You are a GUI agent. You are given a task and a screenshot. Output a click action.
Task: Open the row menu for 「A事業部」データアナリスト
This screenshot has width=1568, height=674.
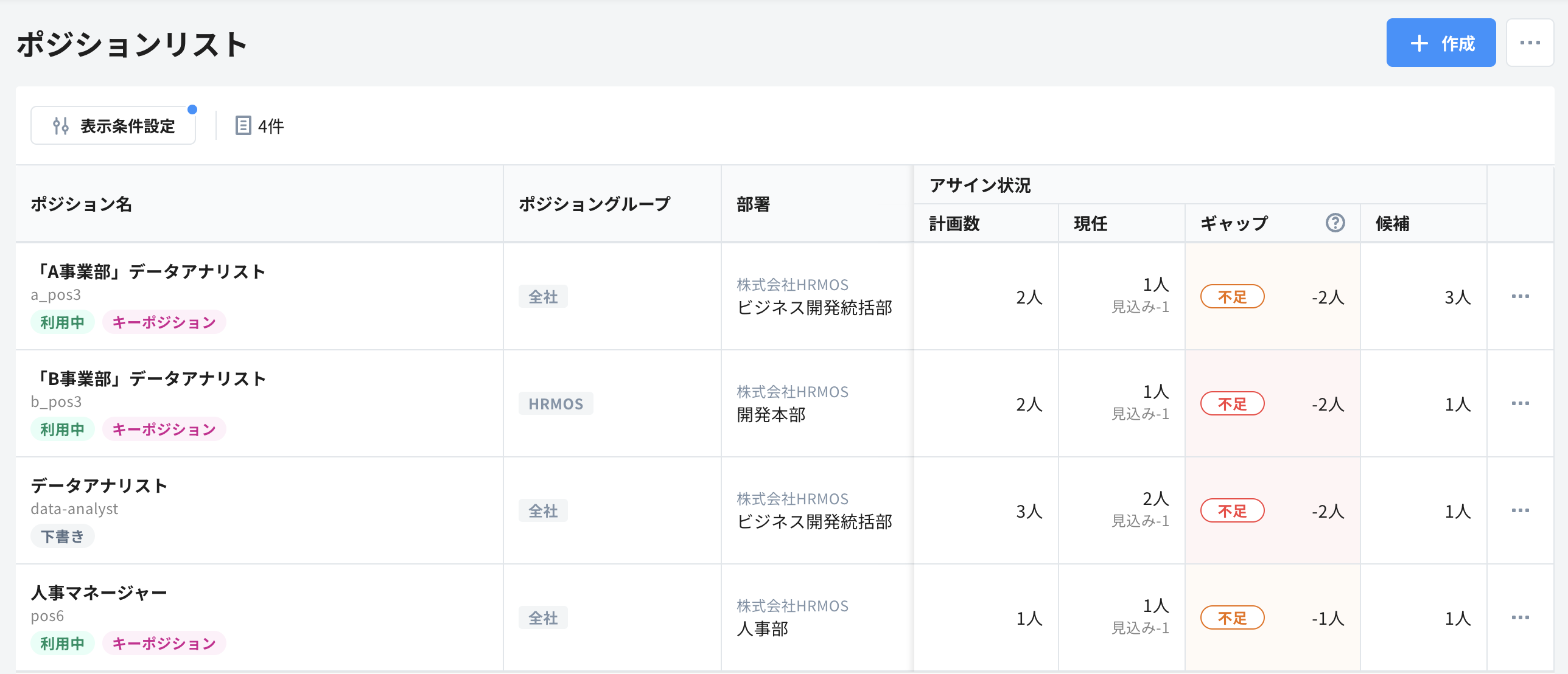pos(1521,296)
